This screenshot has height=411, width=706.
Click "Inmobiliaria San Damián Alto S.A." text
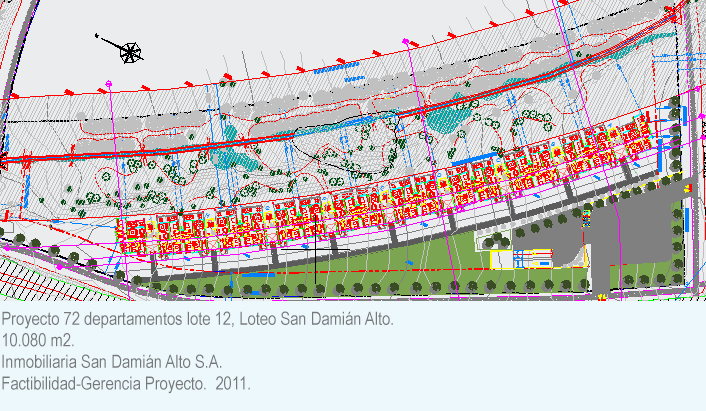pos(112,361)
